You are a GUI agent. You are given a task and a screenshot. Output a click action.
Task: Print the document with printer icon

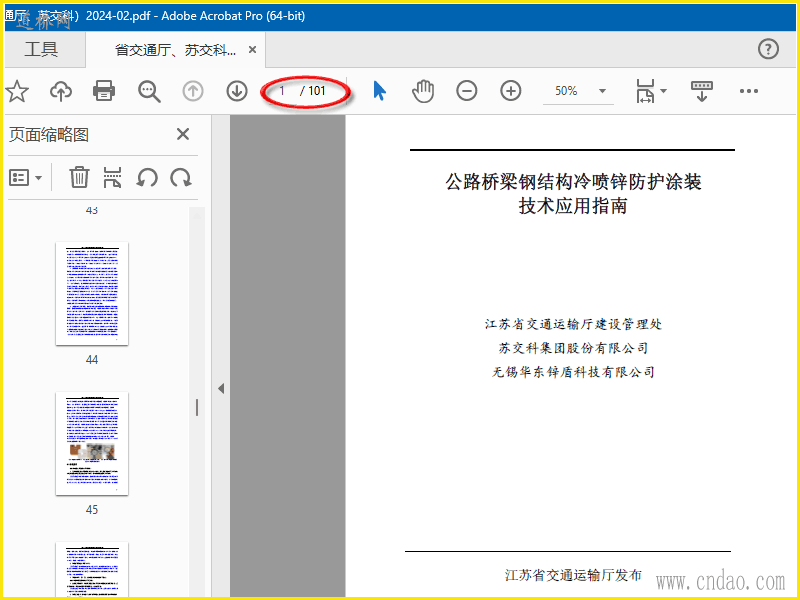(x=104, y=91)
